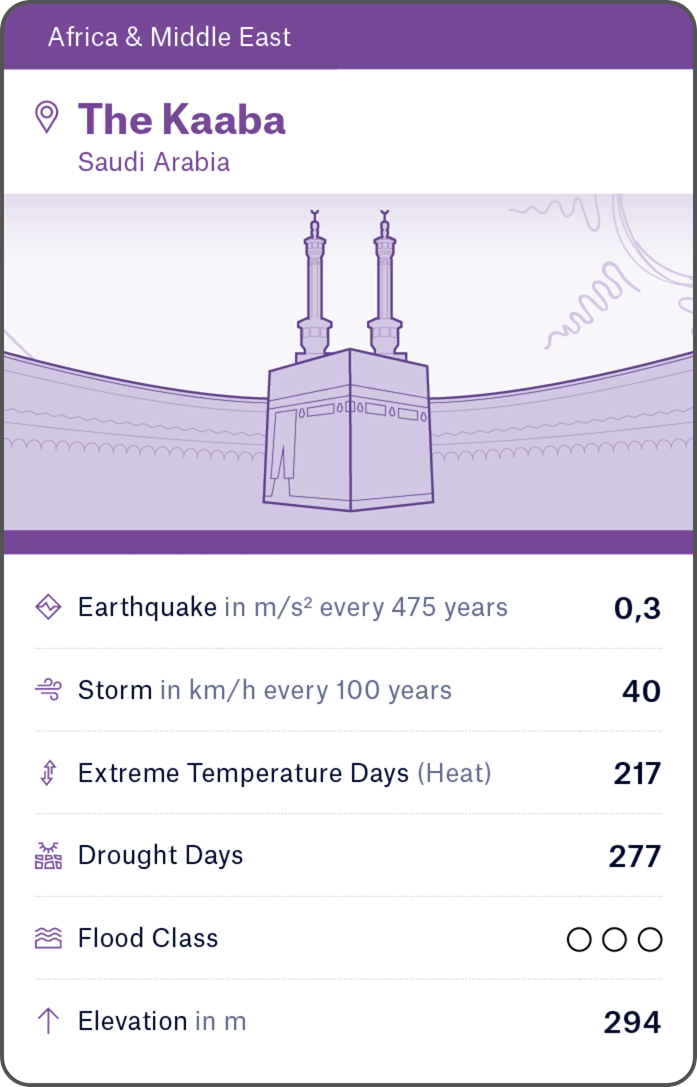This screenshot has width=697, height=1087.
Task: Select the middle flood class circle
Action: [615, 939]
